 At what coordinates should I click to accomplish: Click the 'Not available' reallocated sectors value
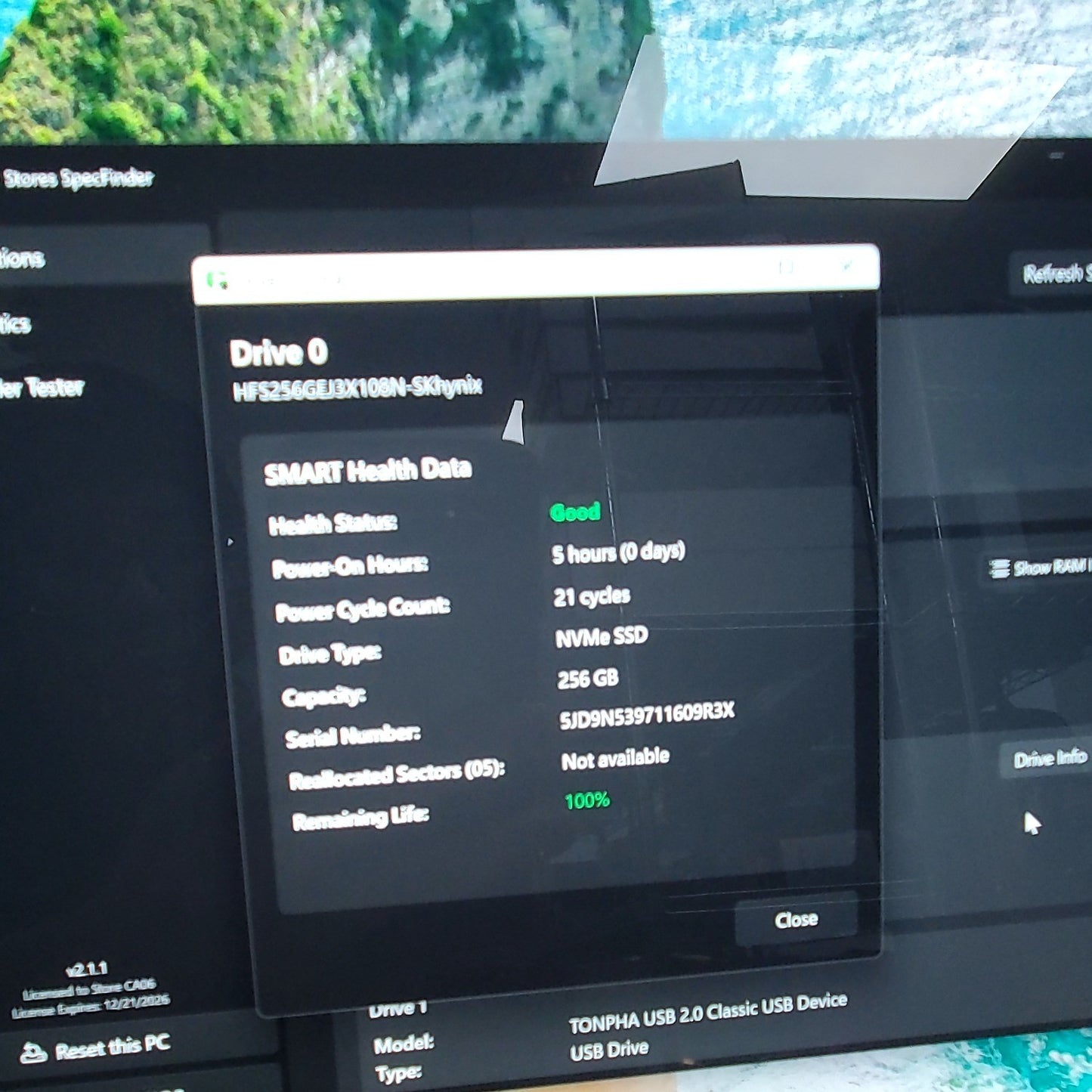615,758
